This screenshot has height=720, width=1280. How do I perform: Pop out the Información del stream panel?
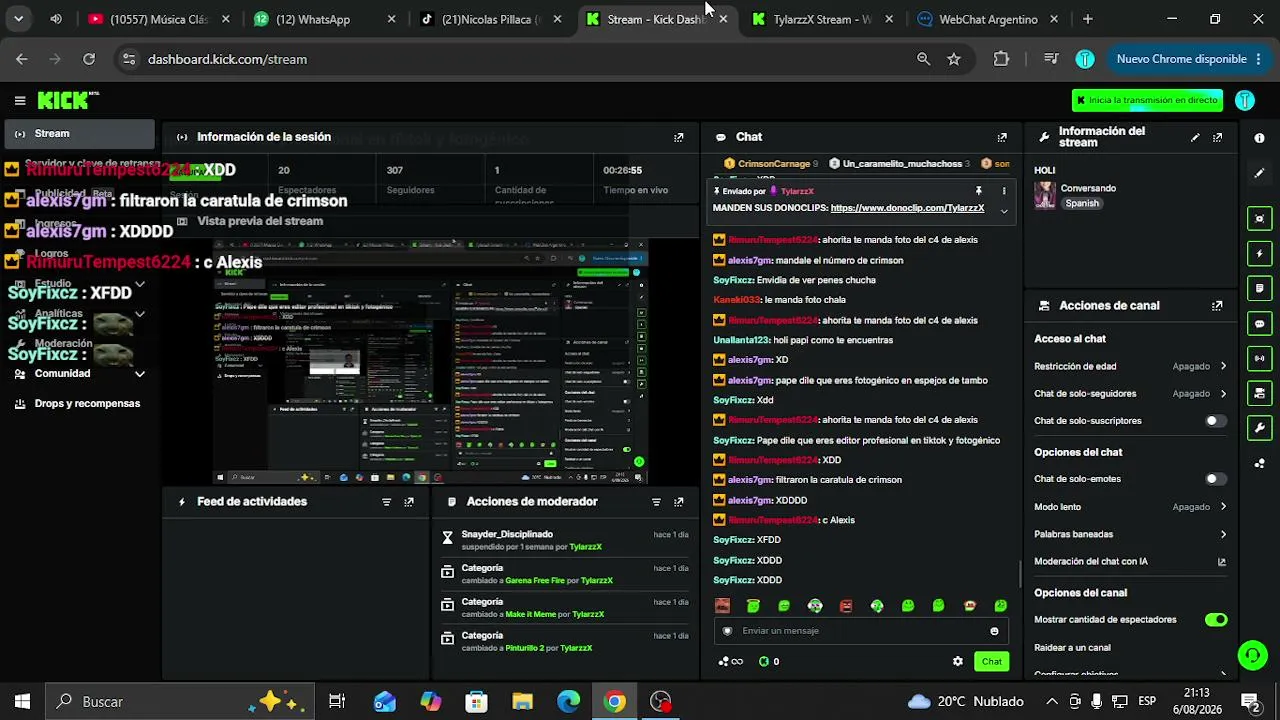pos(1217,137)
